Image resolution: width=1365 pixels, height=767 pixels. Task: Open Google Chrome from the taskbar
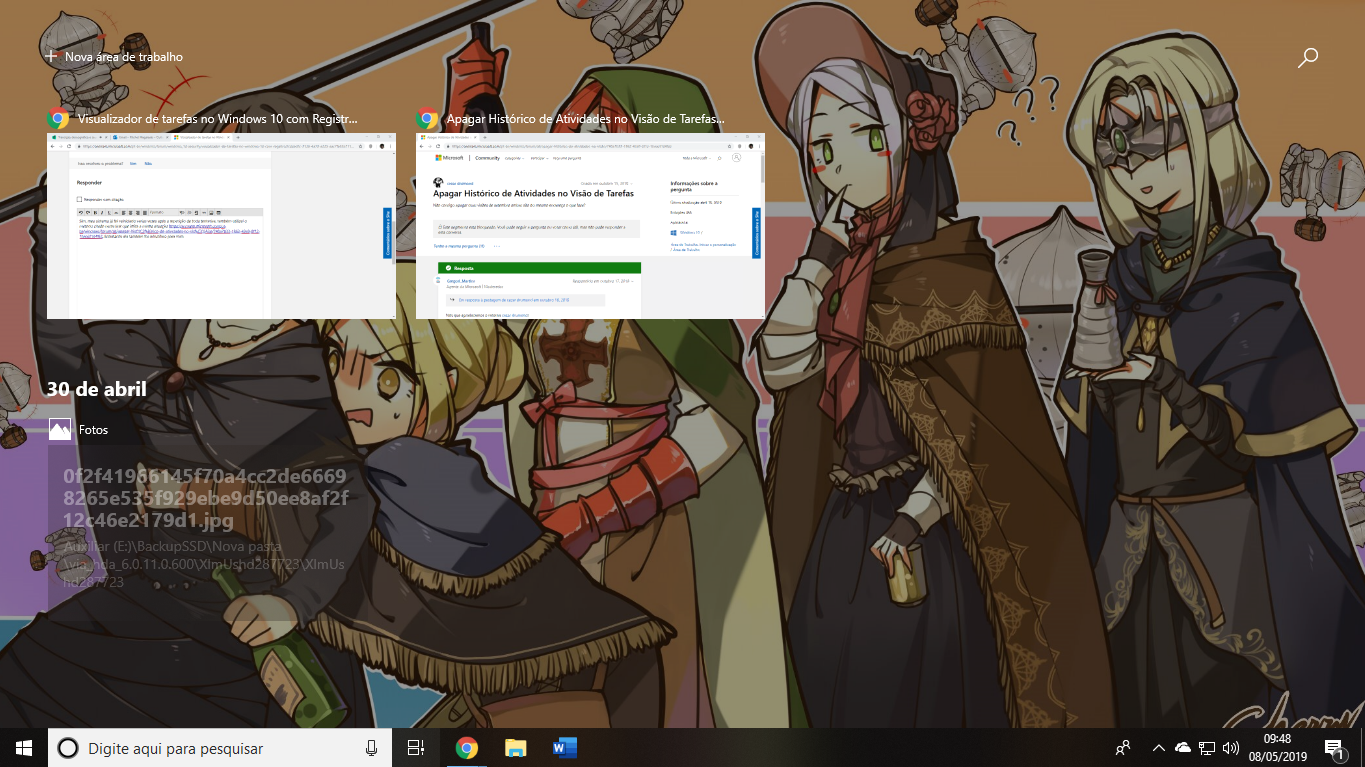coord(466,748)
